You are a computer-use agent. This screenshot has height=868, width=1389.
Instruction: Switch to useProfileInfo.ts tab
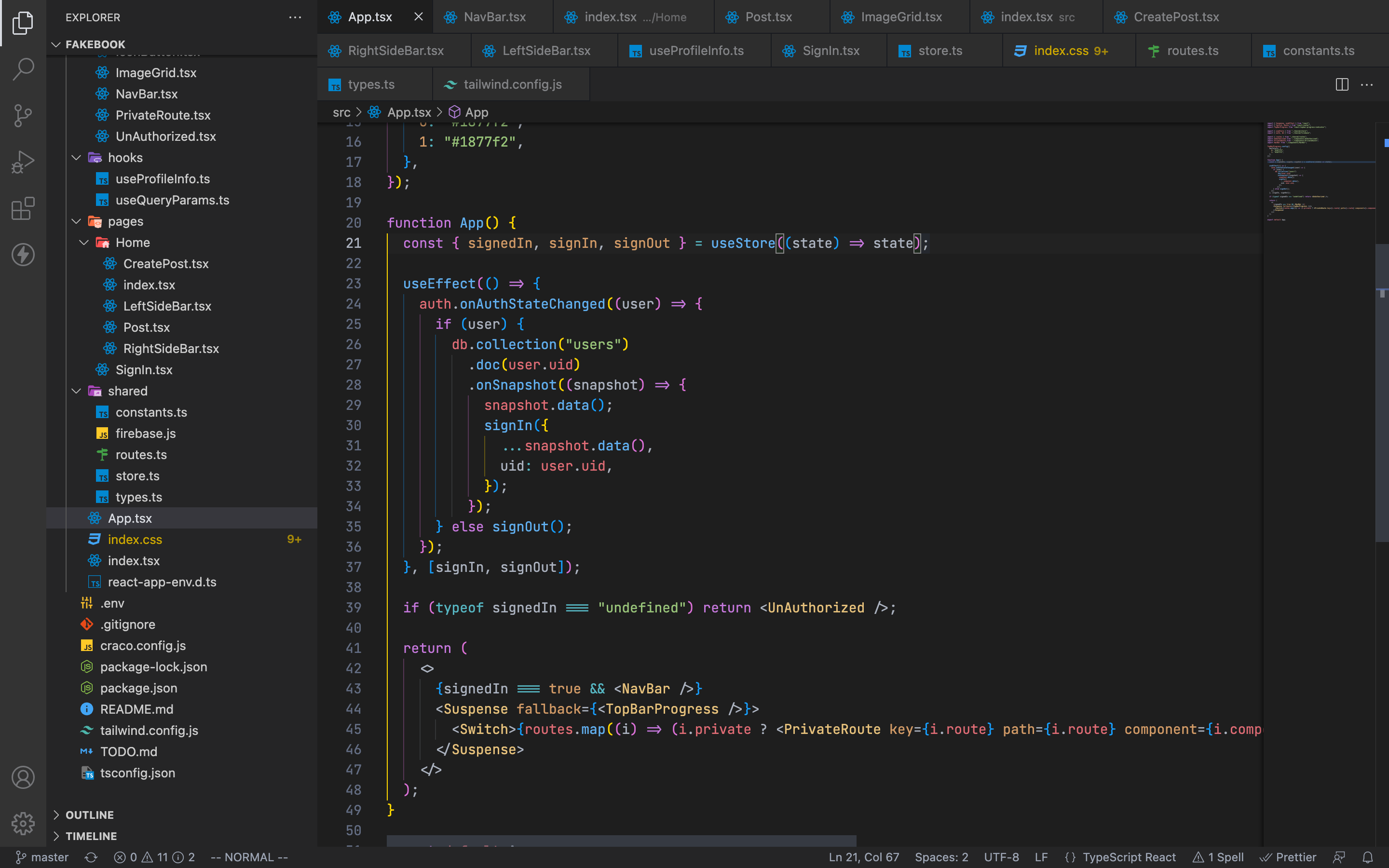tap(694, 51)
